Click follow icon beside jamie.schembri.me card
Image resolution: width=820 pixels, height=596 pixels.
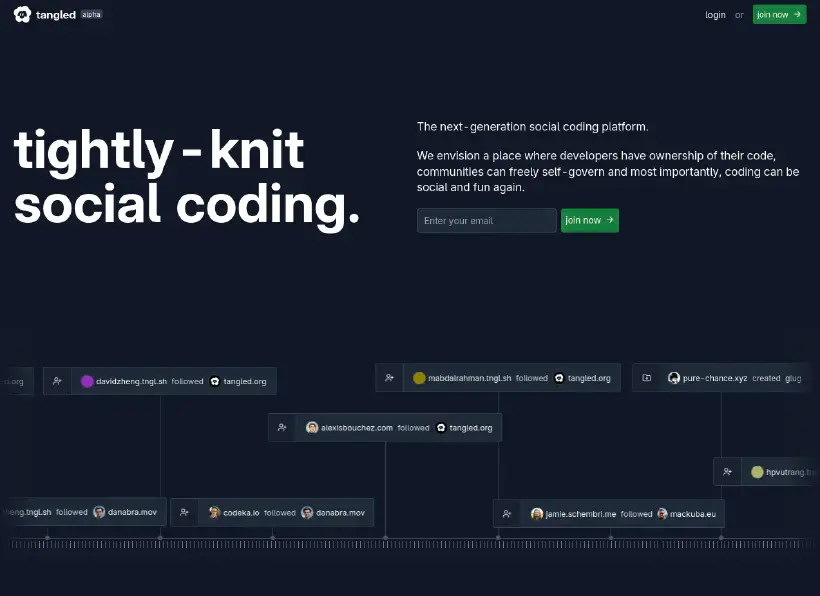[507, 514]
